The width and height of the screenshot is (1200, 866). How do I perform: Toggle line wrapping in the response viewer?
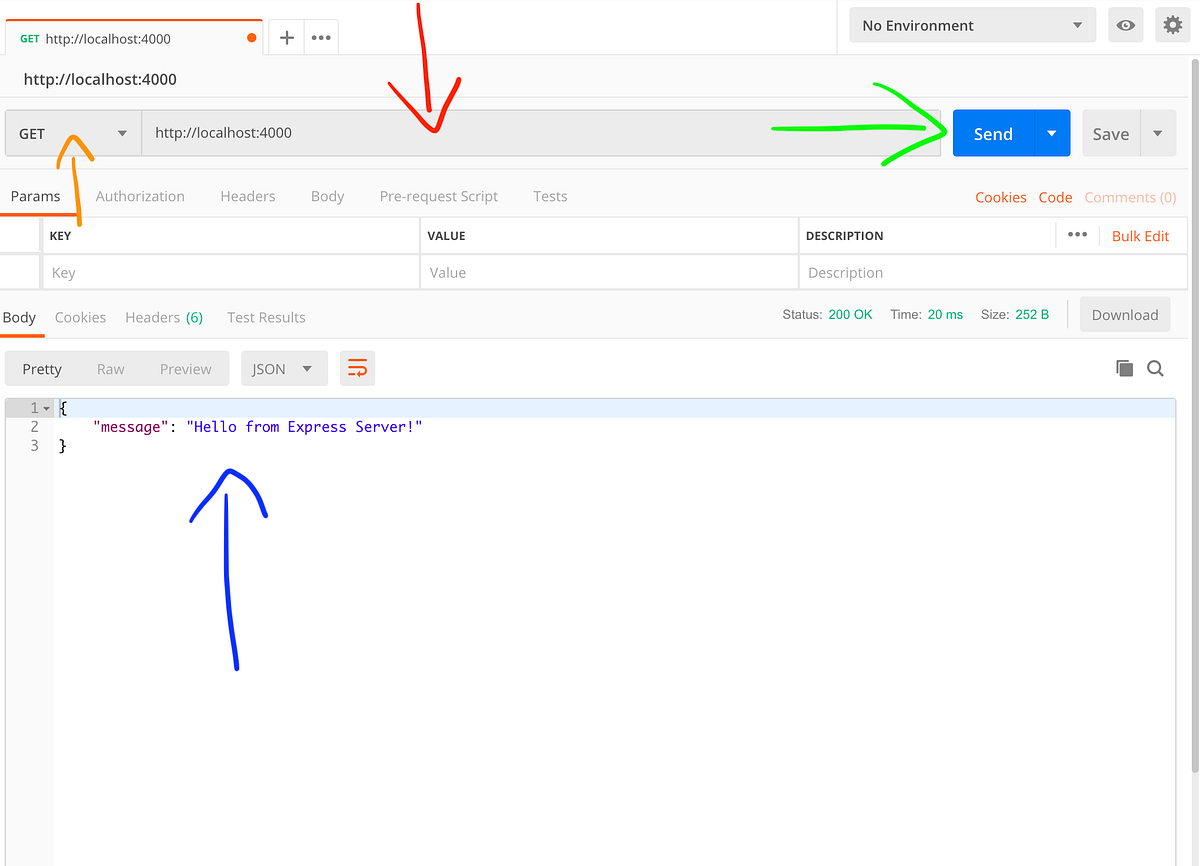click(357, 368)
